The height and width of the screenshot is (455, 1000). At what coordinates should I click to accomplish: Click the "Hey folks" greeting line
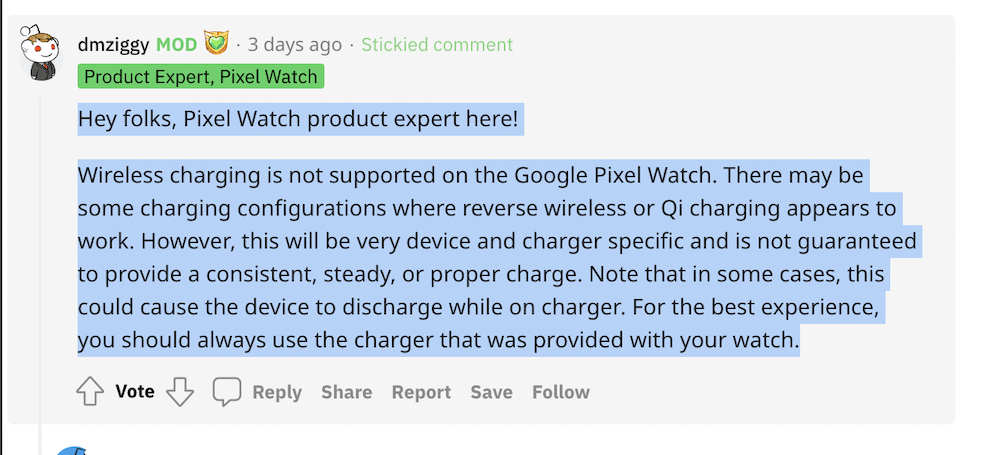(298, 121)
